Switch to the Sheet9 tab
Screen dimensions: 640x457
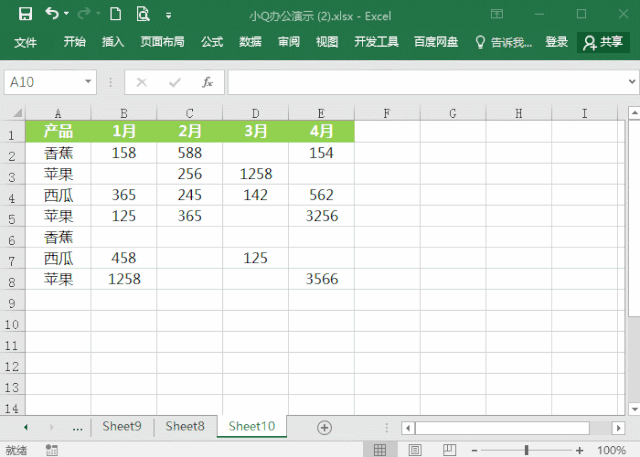coord(122,426)
